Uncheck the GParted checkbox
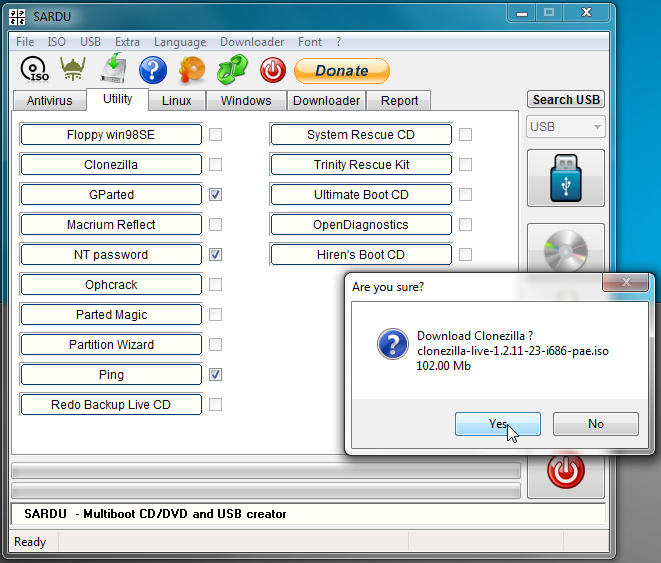Screen dimensions: 661x563 [215, 195]
